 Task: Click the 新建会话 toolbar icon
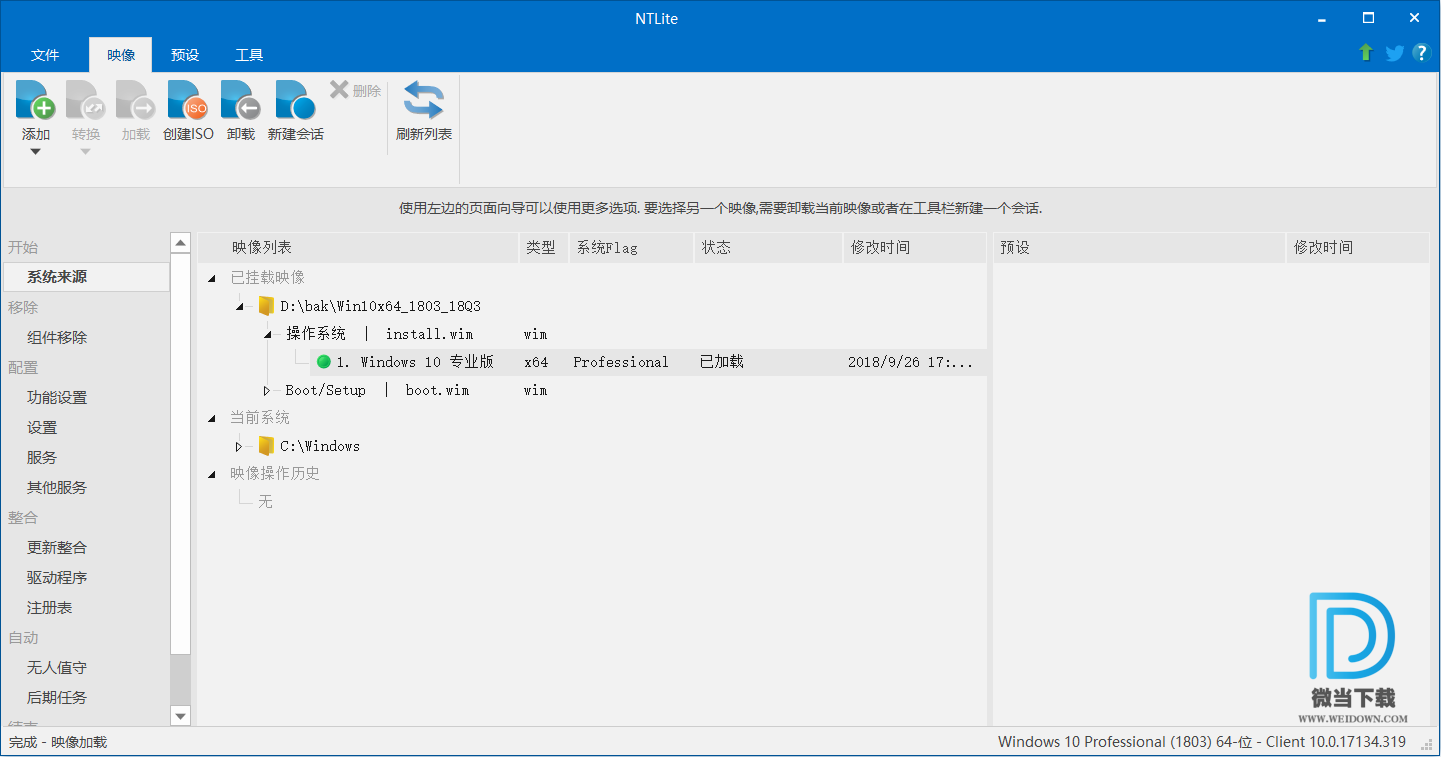[x=295, y=101]
